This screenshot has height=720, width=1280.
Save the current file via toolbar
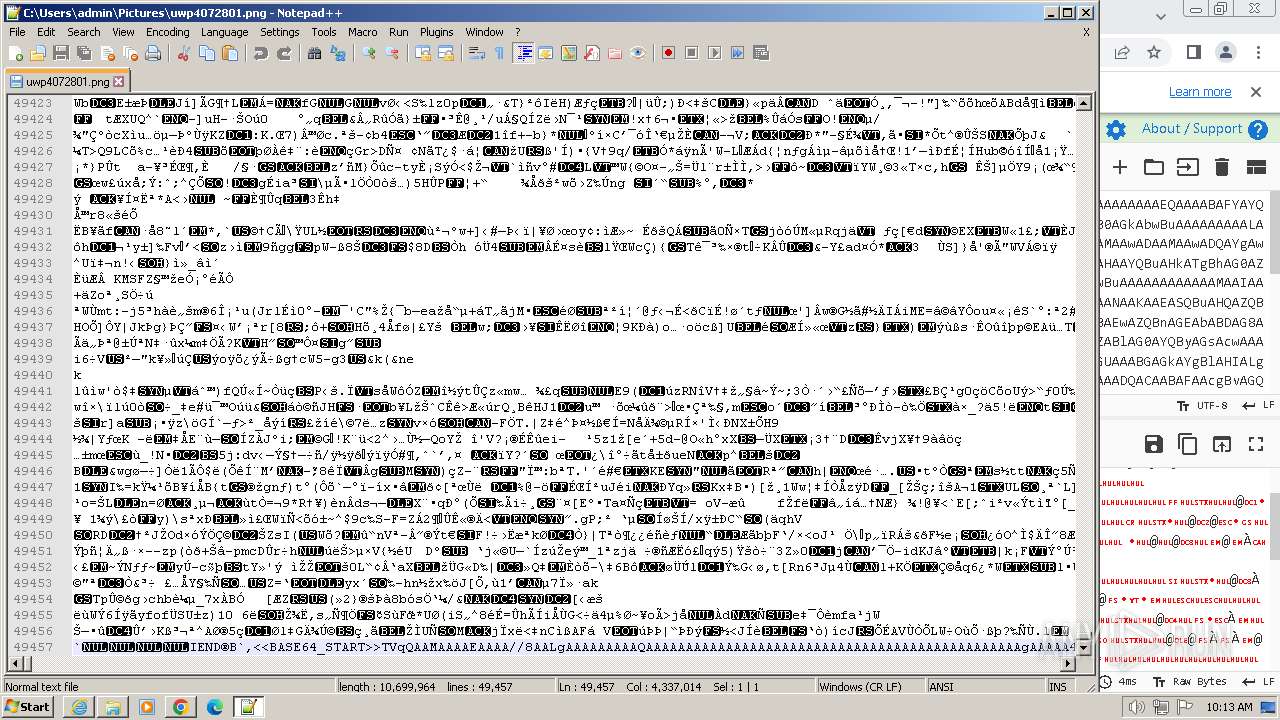pos(60,53)
